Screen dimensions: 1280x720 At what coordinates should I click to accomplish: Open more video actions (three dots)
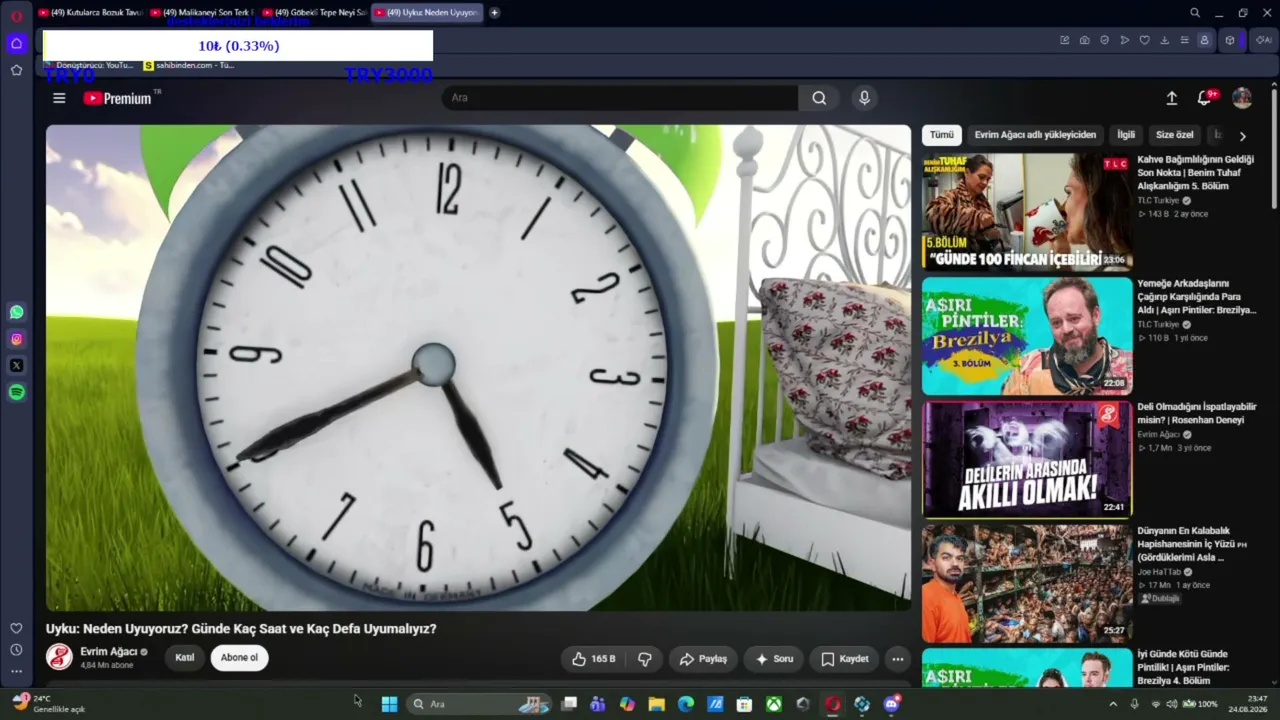click(898, 659)
